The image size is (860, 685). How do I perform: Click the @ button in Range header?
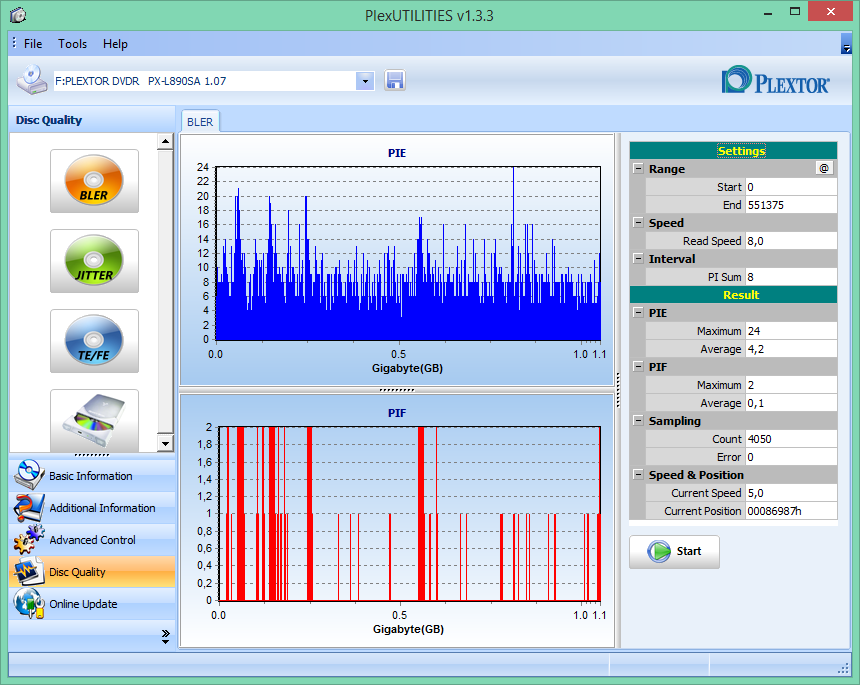(x=824, y=168)
